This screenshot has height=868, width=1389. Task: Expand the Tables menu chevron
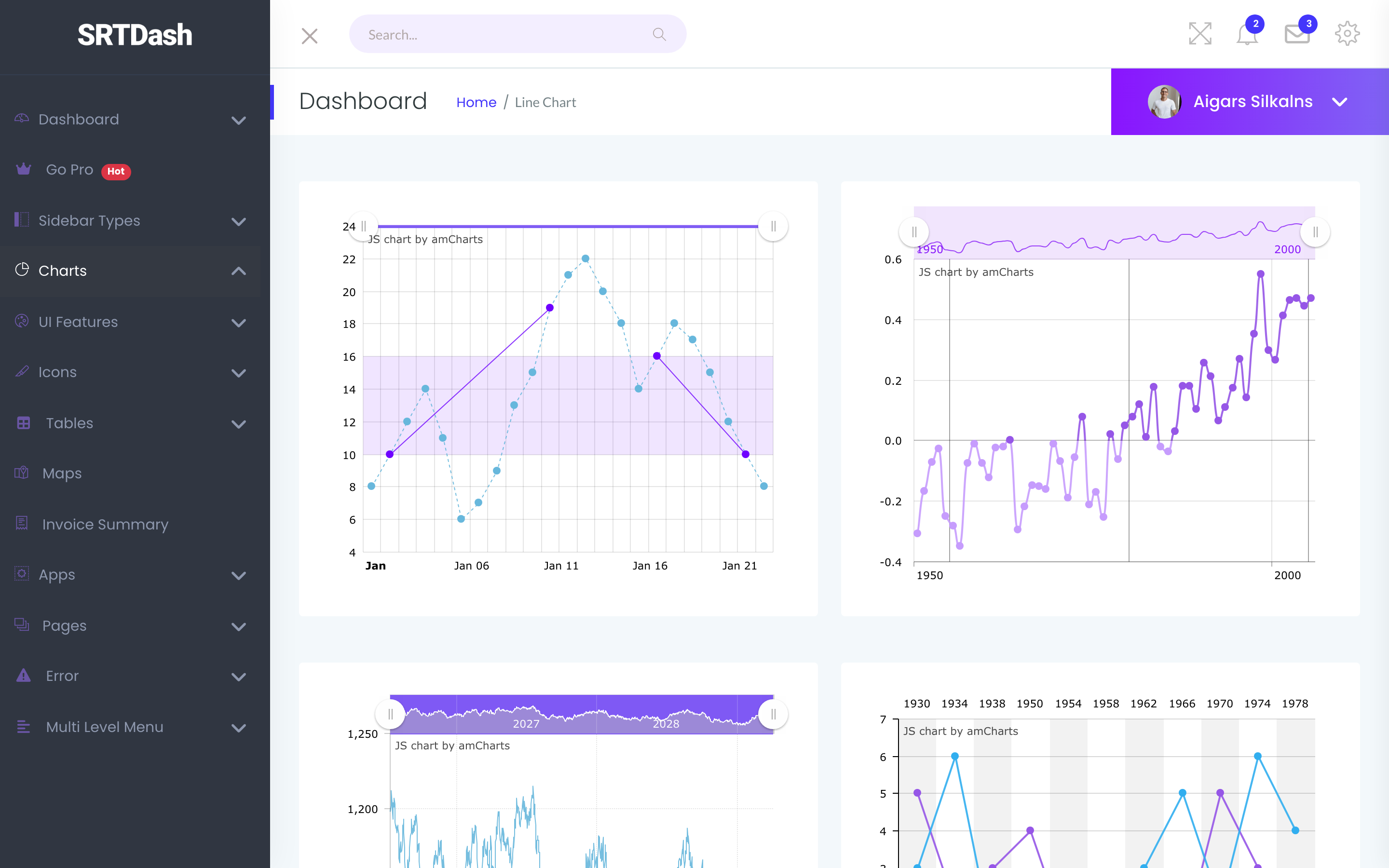pyautogui.click(x=238, y=424)
